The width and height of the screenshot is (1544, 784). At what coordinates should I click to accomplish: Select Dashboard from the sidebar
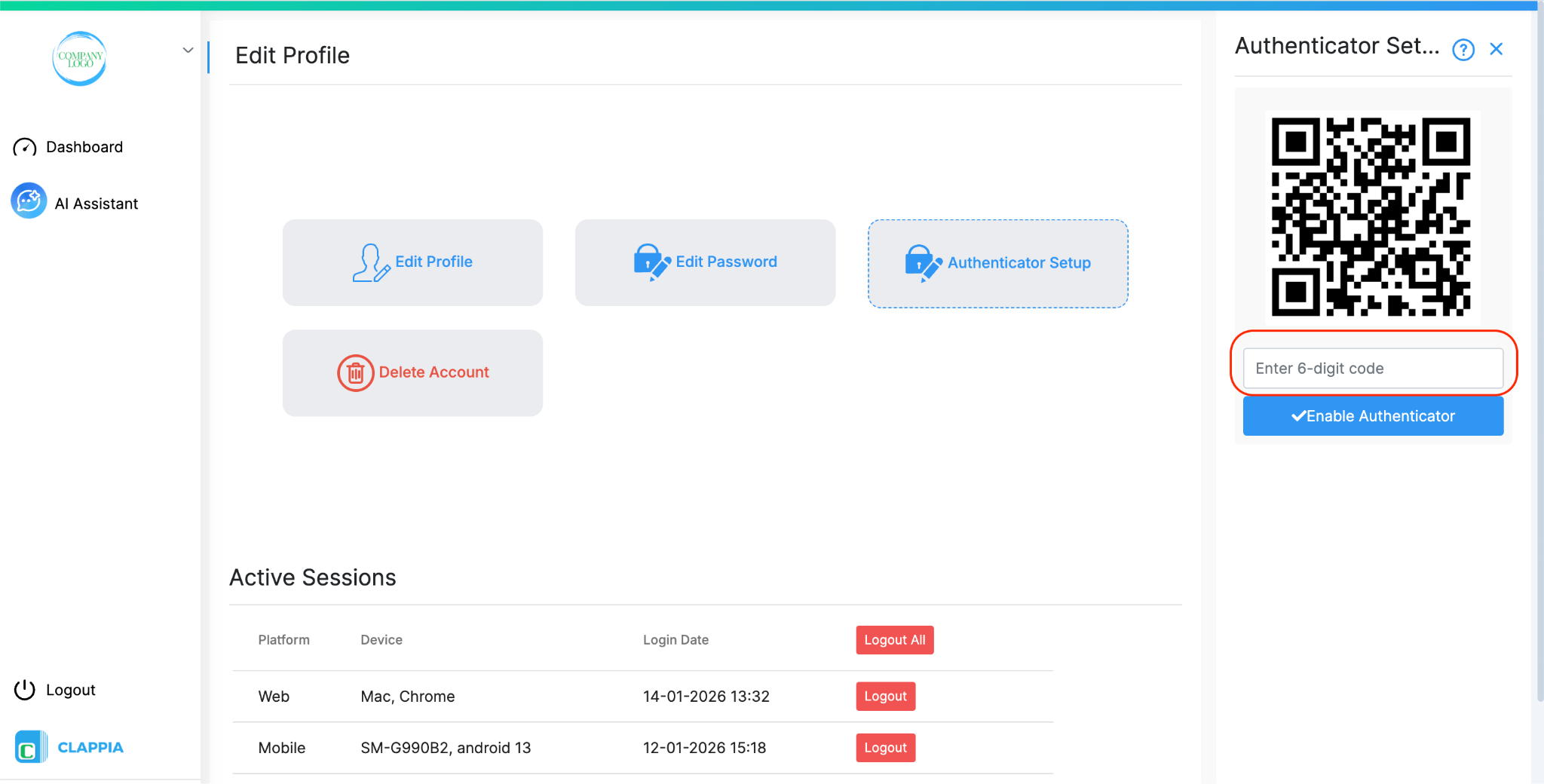tap(84, 147)
